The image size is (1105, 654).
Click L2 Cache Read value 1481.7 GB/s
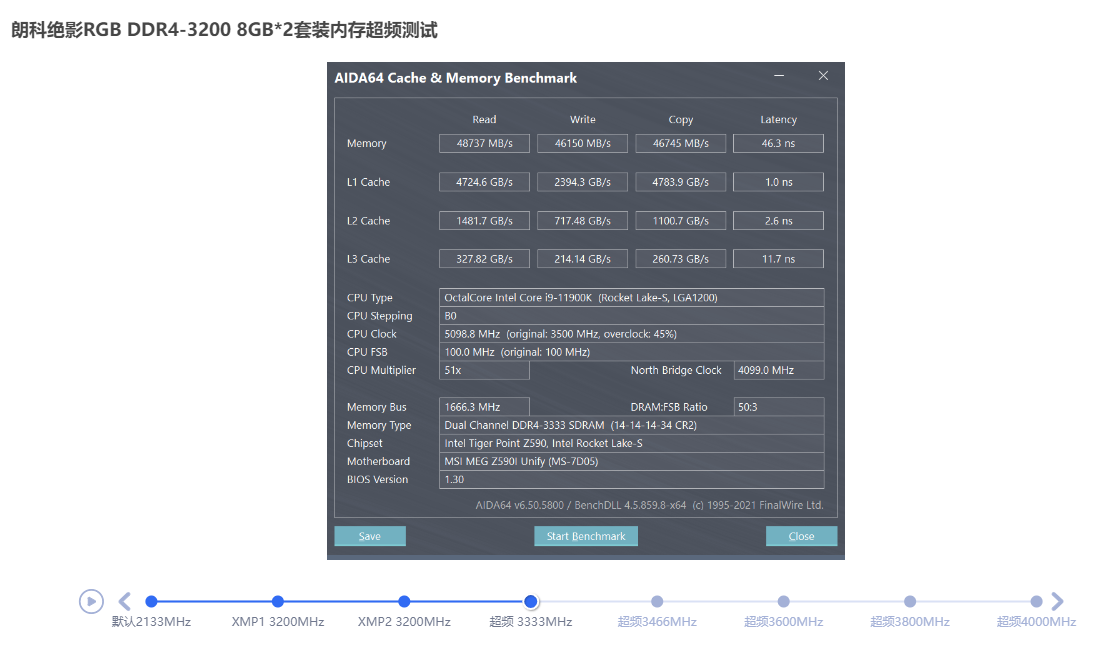coord(484,221)
